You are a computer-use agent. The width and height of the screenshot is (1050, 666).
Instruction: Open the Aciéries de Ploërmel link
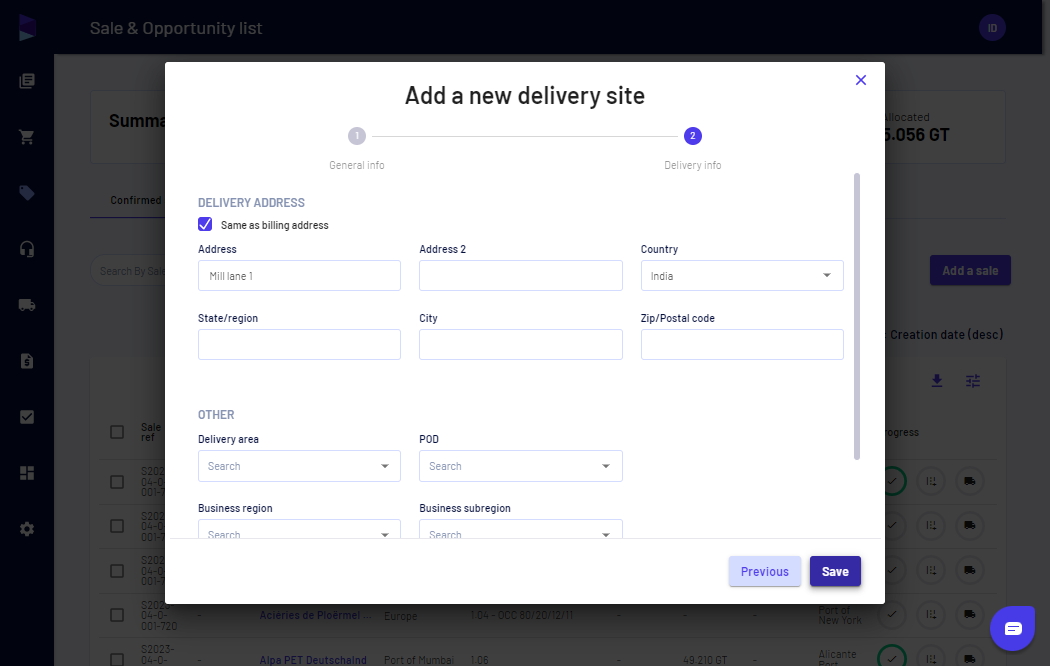(315, 615)
